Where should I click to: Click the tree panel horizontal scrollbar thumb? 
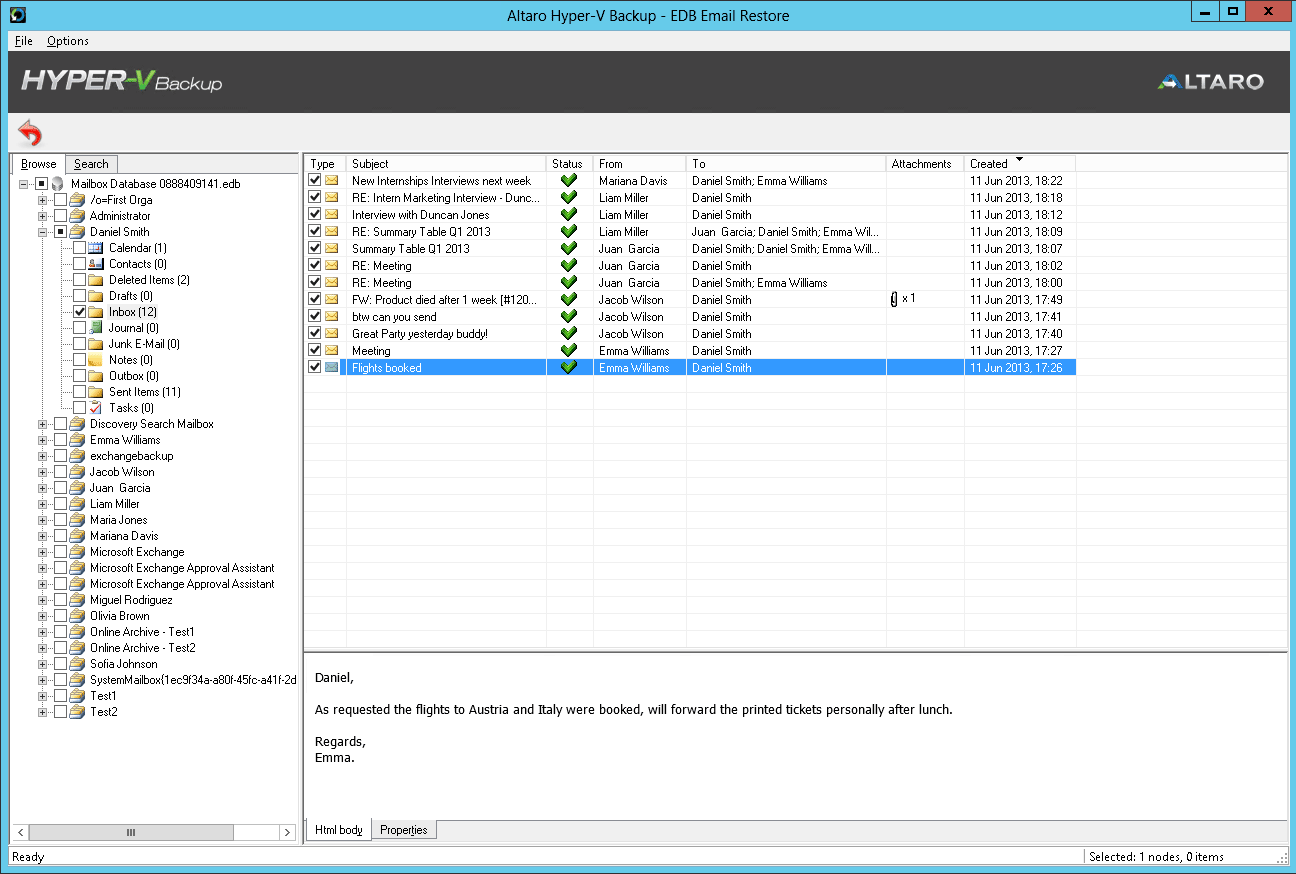pos(131,832)
